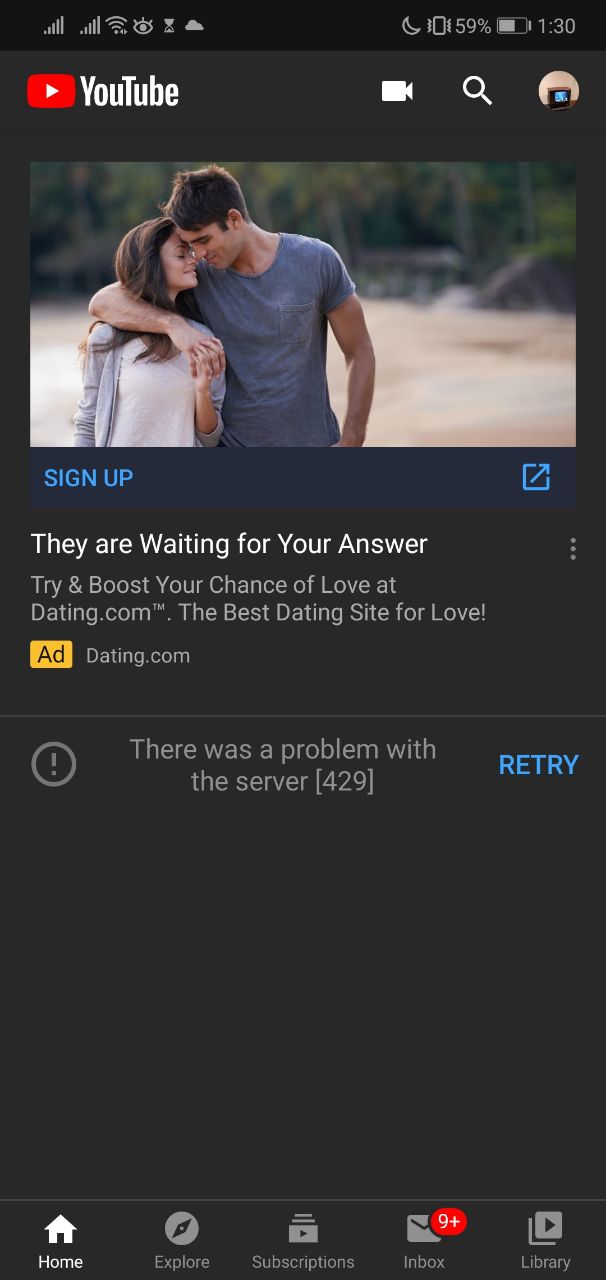This screenshot has height=1280, width=606.
Task: Tap the external link icon on the ad
Action: (536, 477)
